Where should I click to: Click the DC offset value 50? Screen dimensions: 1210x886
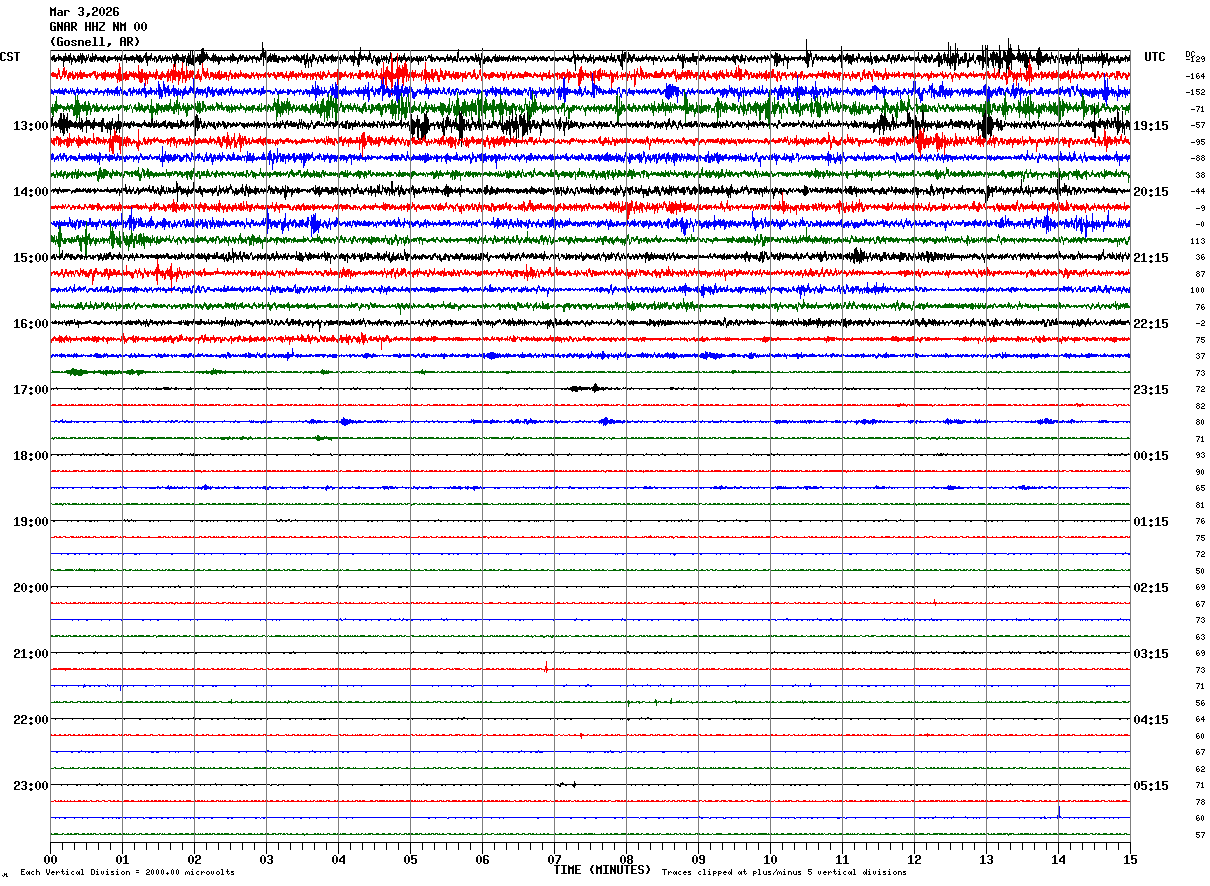tap(1200, 571)
